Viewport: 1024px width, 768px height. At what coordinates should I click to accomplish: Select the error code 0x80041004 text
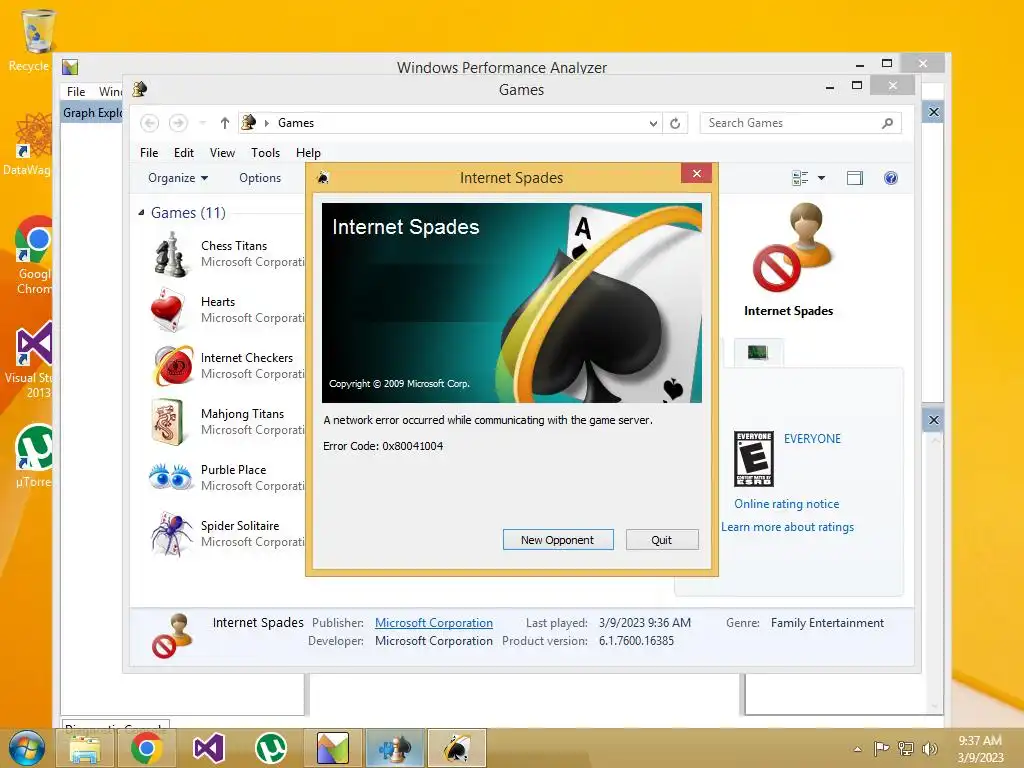[x=413, y=446]
